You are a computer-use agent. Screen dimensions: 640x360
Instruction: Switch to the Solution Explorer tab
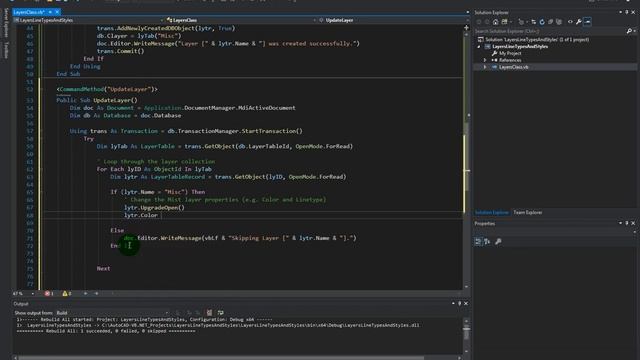(492, 212)
